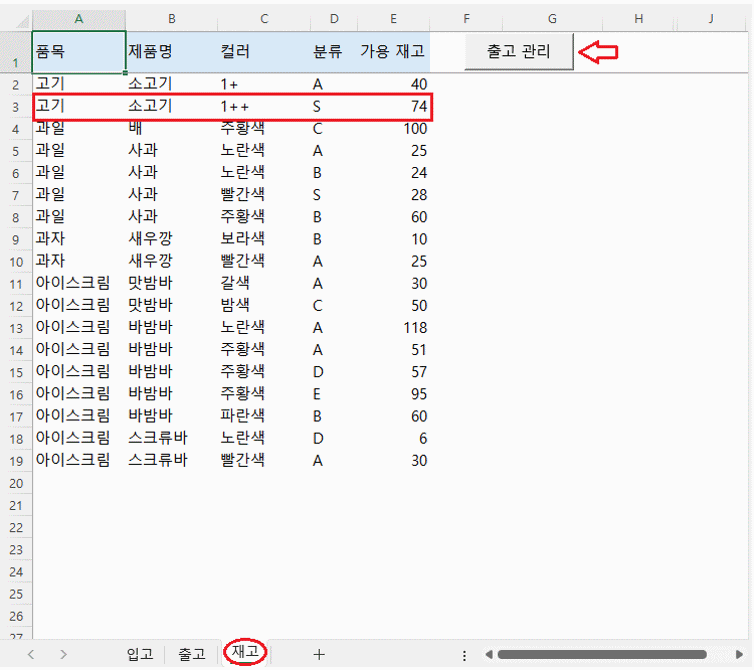The width and height of the screenshot is (754, 670).
Task: Click the 출고 관리 button
Action: [x=519, y=52]
